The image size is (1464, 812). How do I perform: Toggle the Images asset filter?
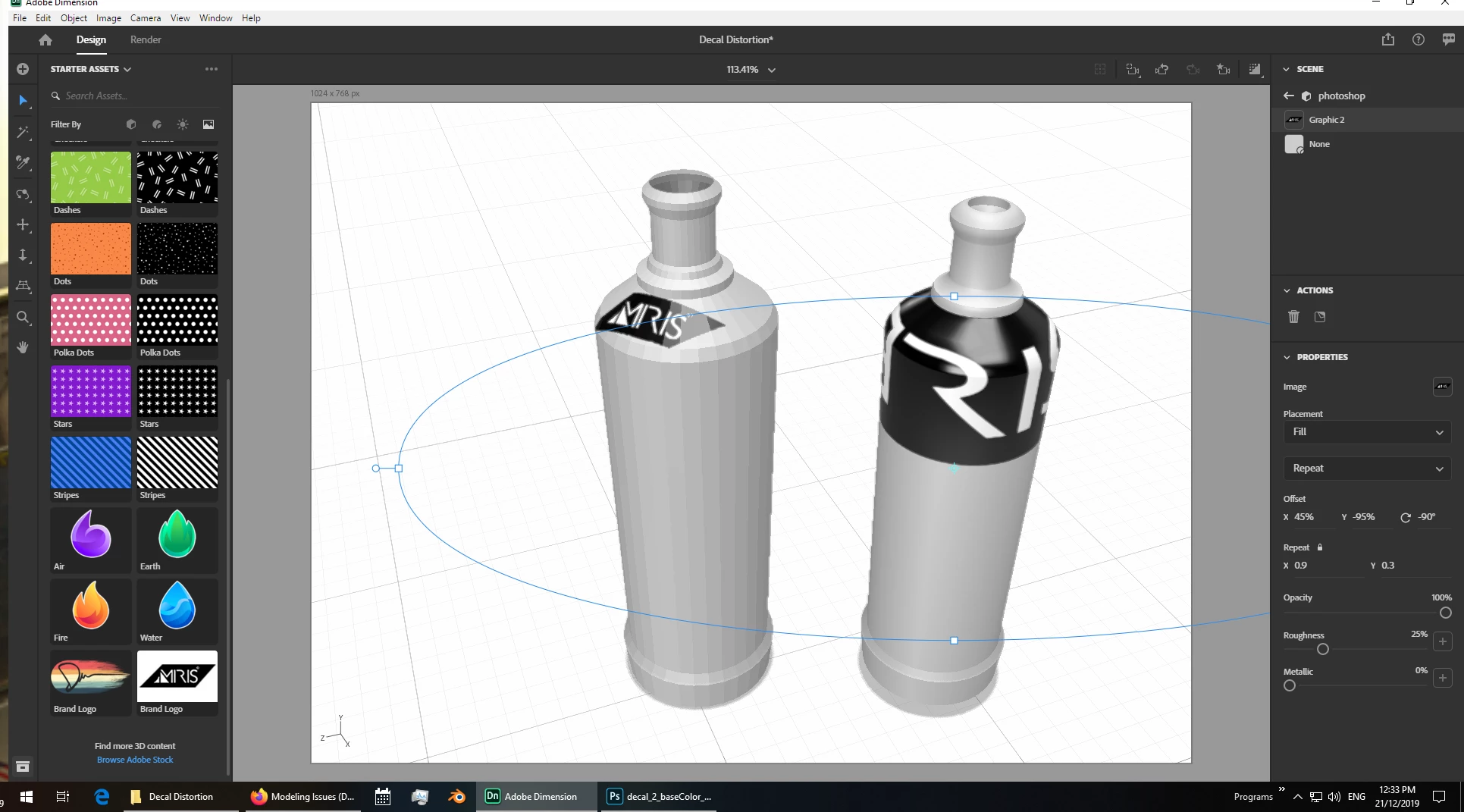(x=208, y=124)
